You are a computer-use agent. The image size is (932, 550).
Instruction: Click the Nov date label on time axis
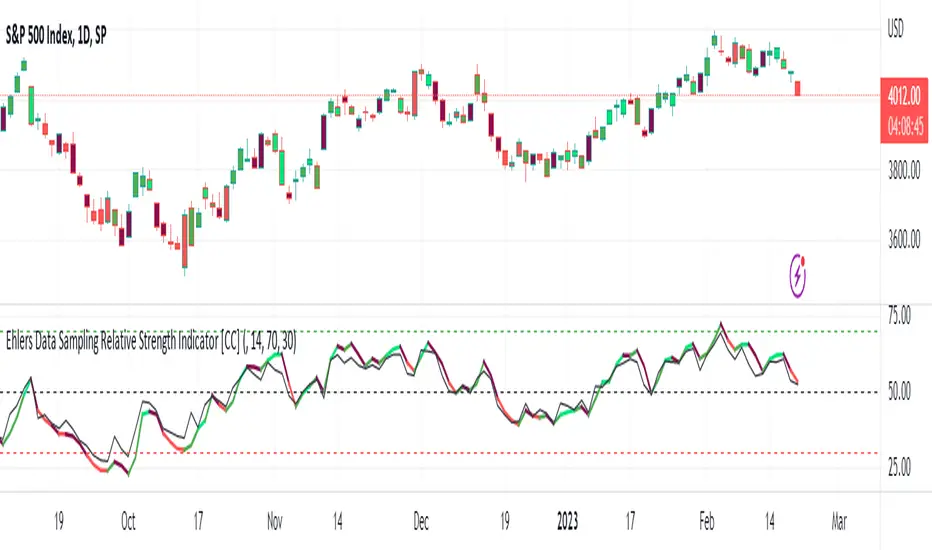pos(274,521)
